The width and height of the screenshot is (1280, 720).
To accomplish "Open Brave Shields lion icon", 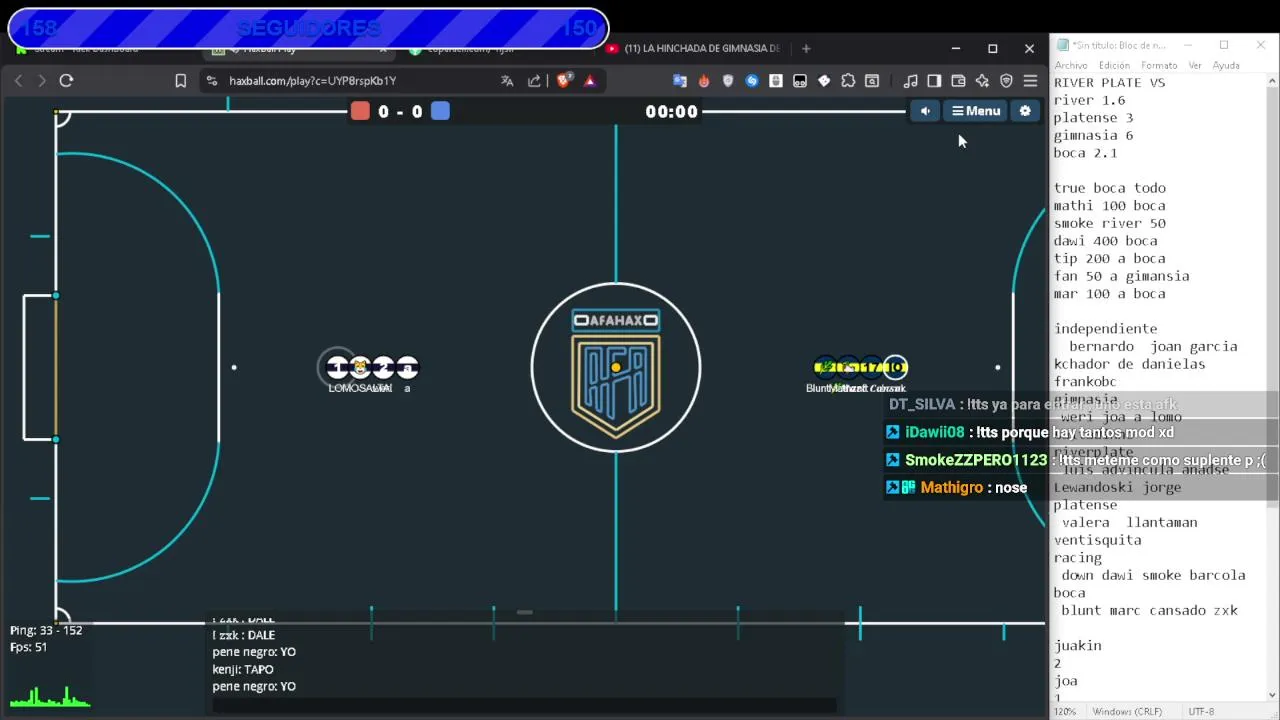I will click(563, 81).
